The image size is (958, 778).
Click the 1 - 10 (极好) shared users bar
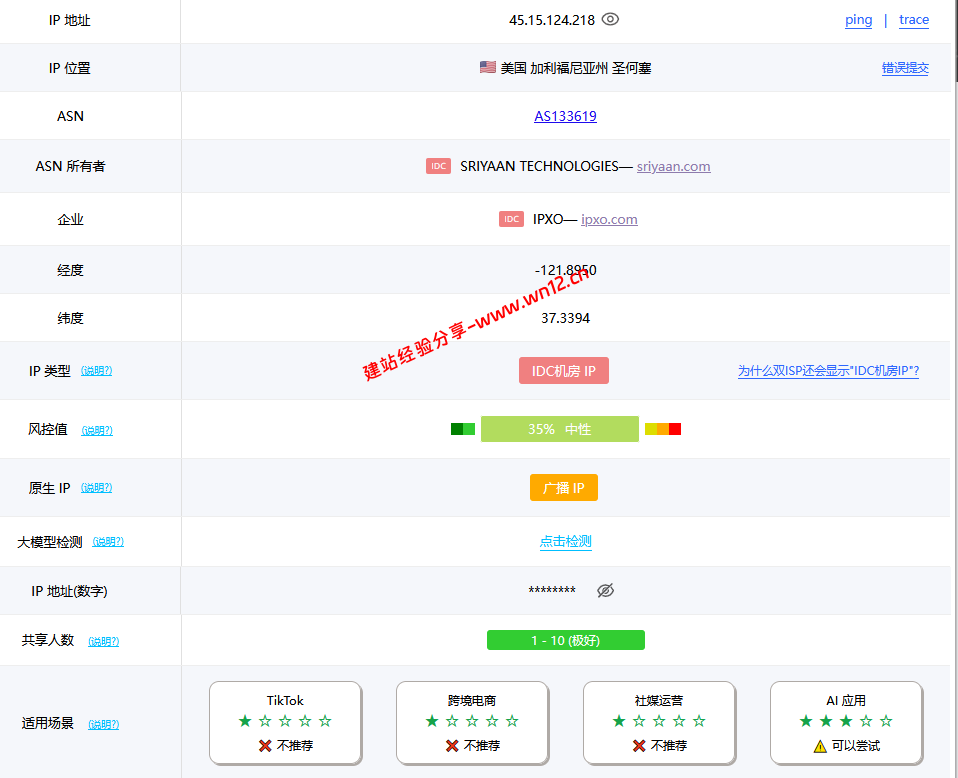click(566, 640)
